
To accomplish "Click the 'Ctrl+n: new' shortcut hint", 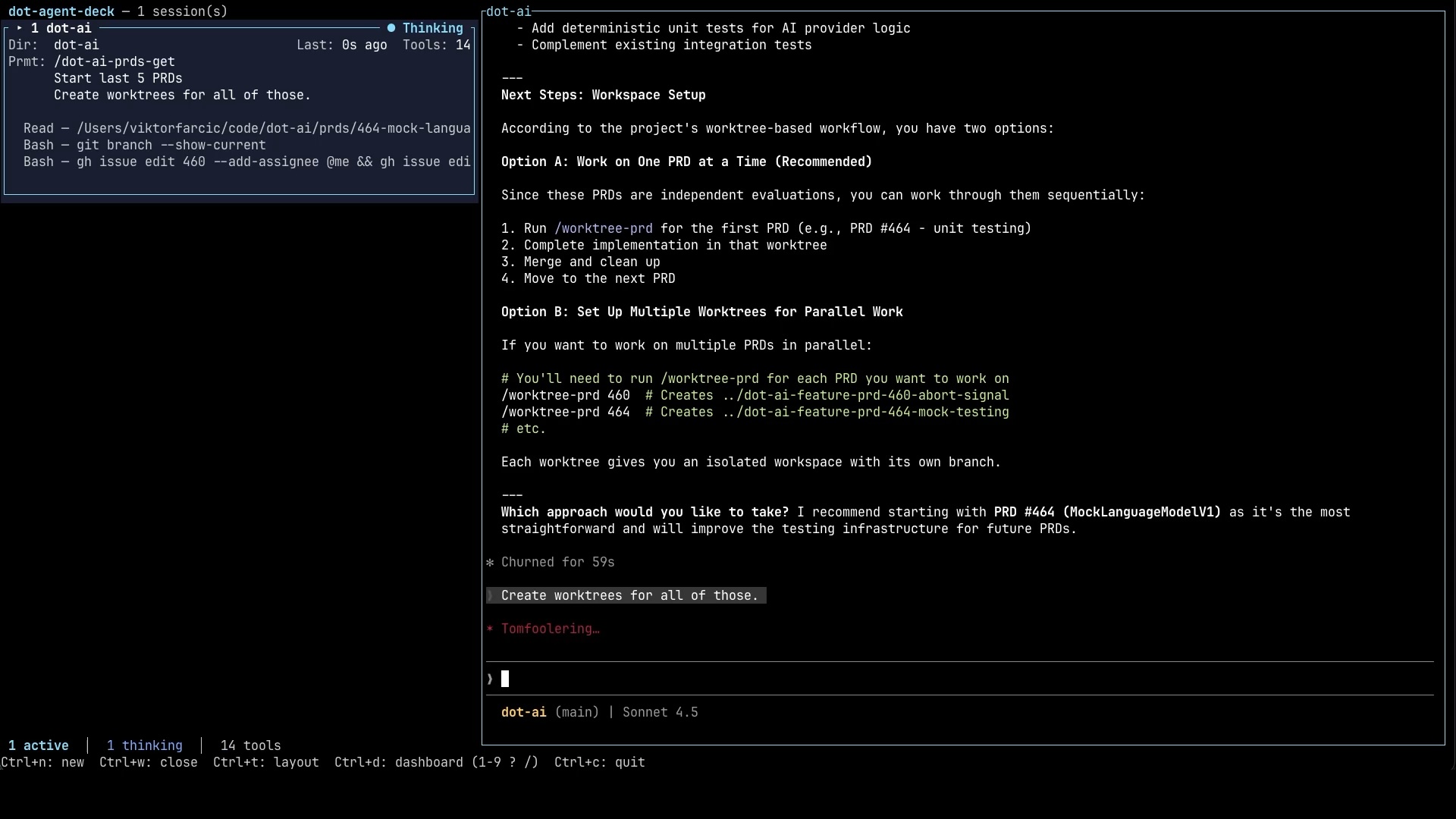I will (42, 762).
